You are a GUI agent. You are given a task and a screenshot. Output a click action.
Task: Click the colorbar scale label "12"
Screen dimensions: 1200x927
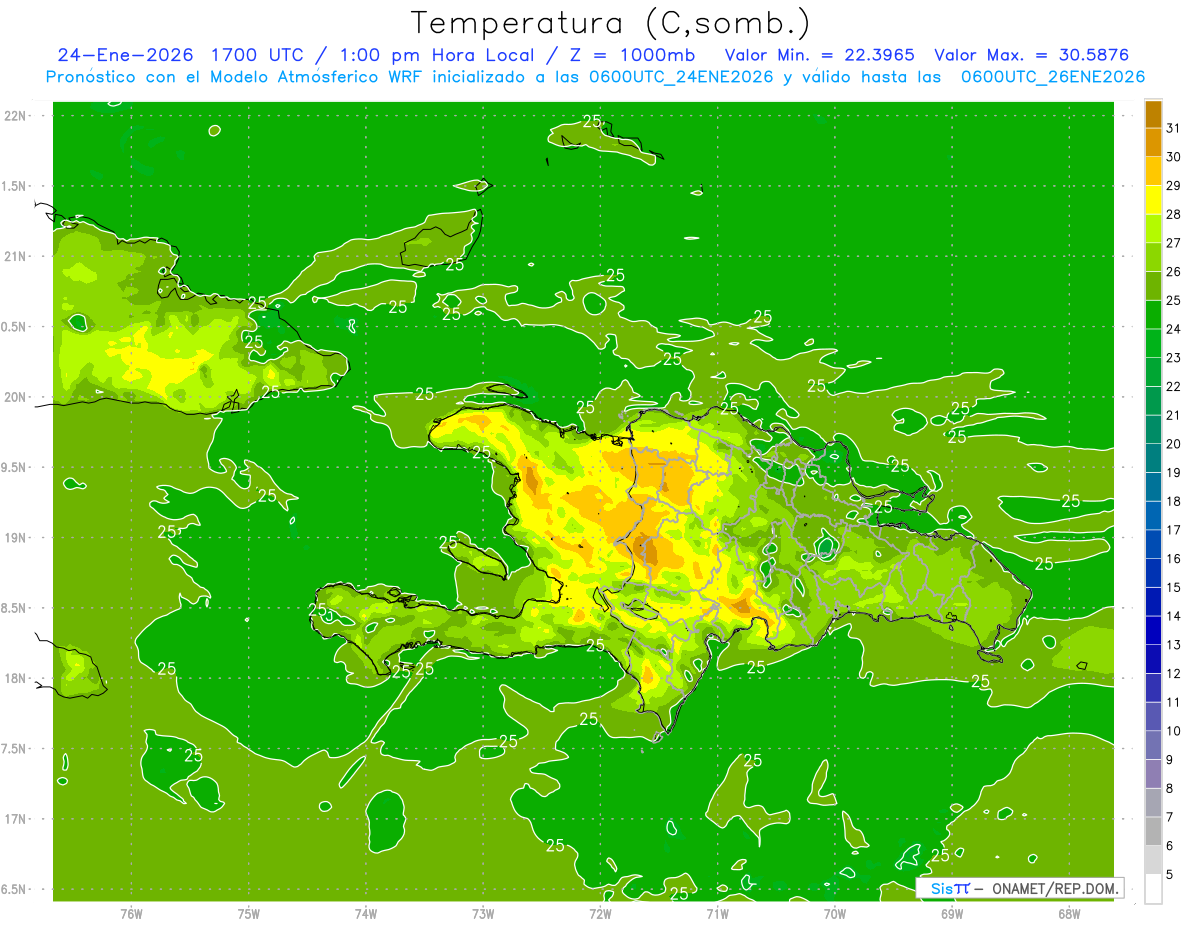click(1174, 674)
